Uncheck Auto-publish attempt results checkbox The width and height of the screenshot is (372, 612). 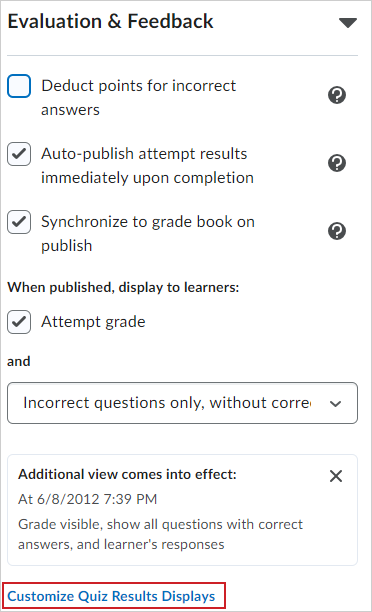coord(19,154)
